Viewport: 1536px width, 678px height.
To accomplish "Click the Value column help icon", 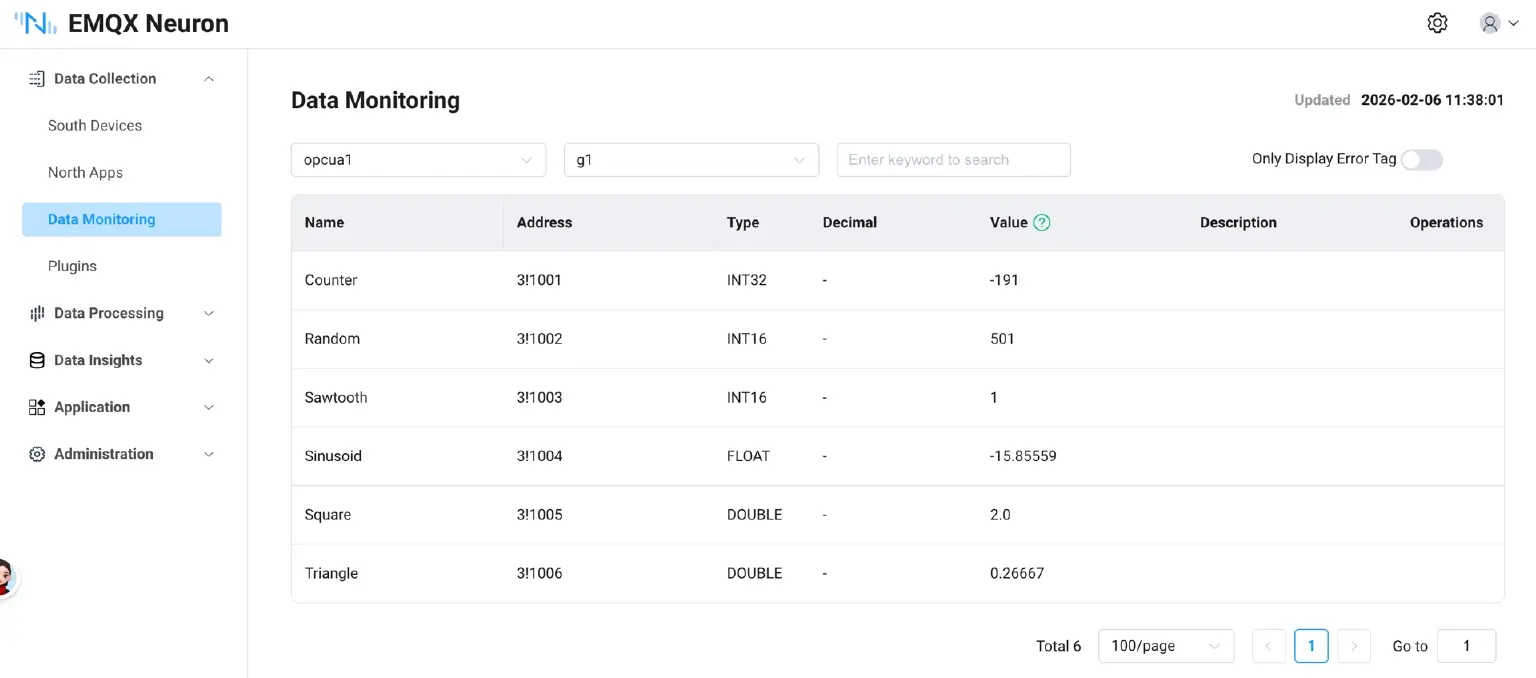I will click(1041, 222).
